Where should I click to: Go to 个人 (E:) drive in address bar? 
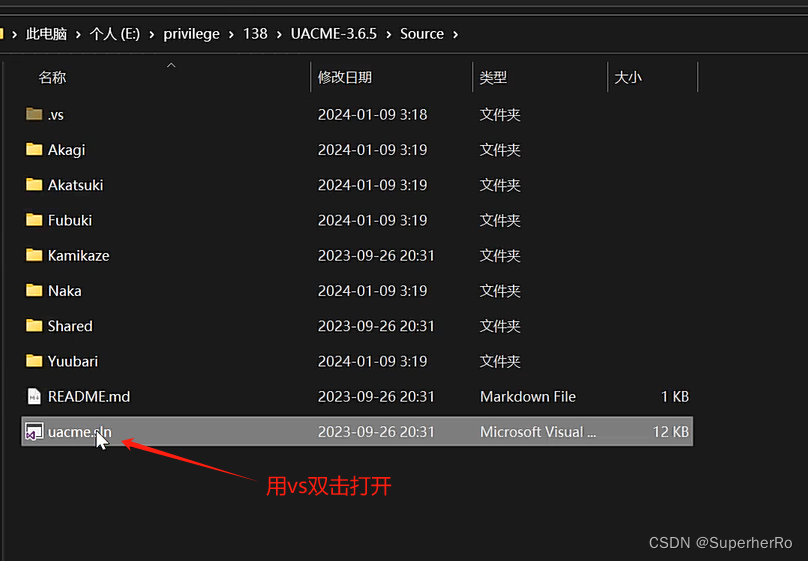[115, 34]
